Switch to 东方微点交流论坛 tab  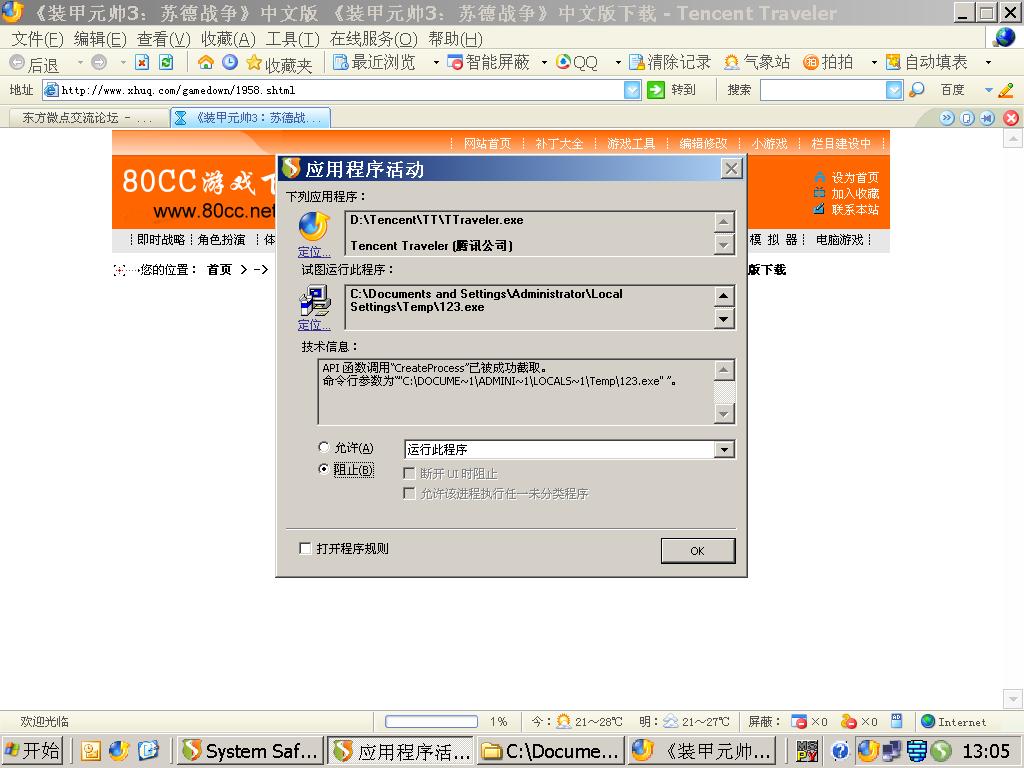(87, 118)
